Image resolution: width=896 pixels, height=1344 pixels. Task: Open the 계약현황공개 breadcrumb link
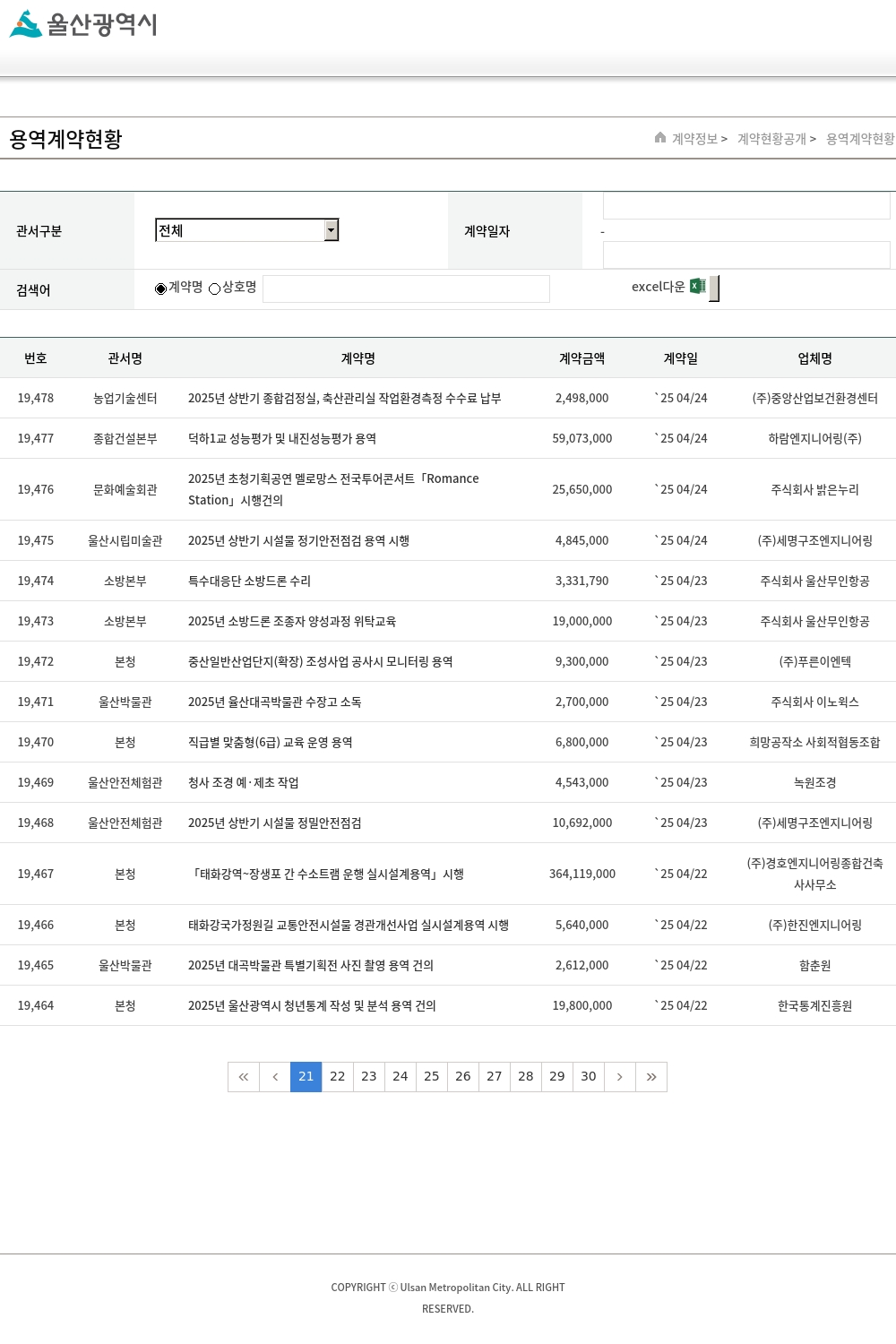[x=771, y=139]
